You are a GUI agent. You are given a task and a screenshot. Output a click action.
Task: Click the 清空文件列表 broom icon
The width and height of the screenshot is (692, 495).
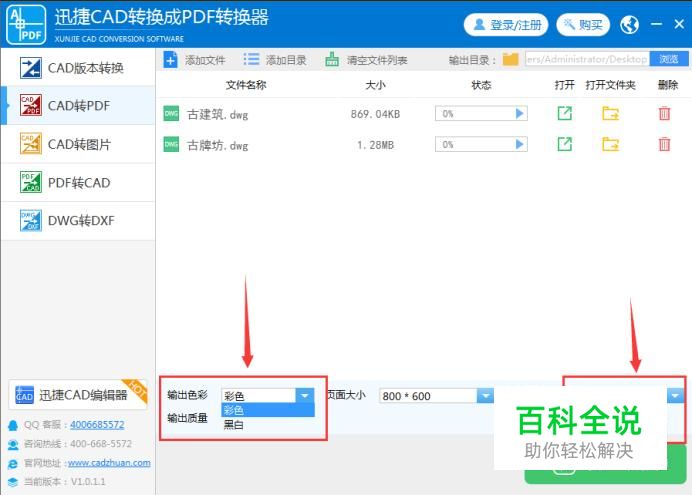click(x=332, y=60)
